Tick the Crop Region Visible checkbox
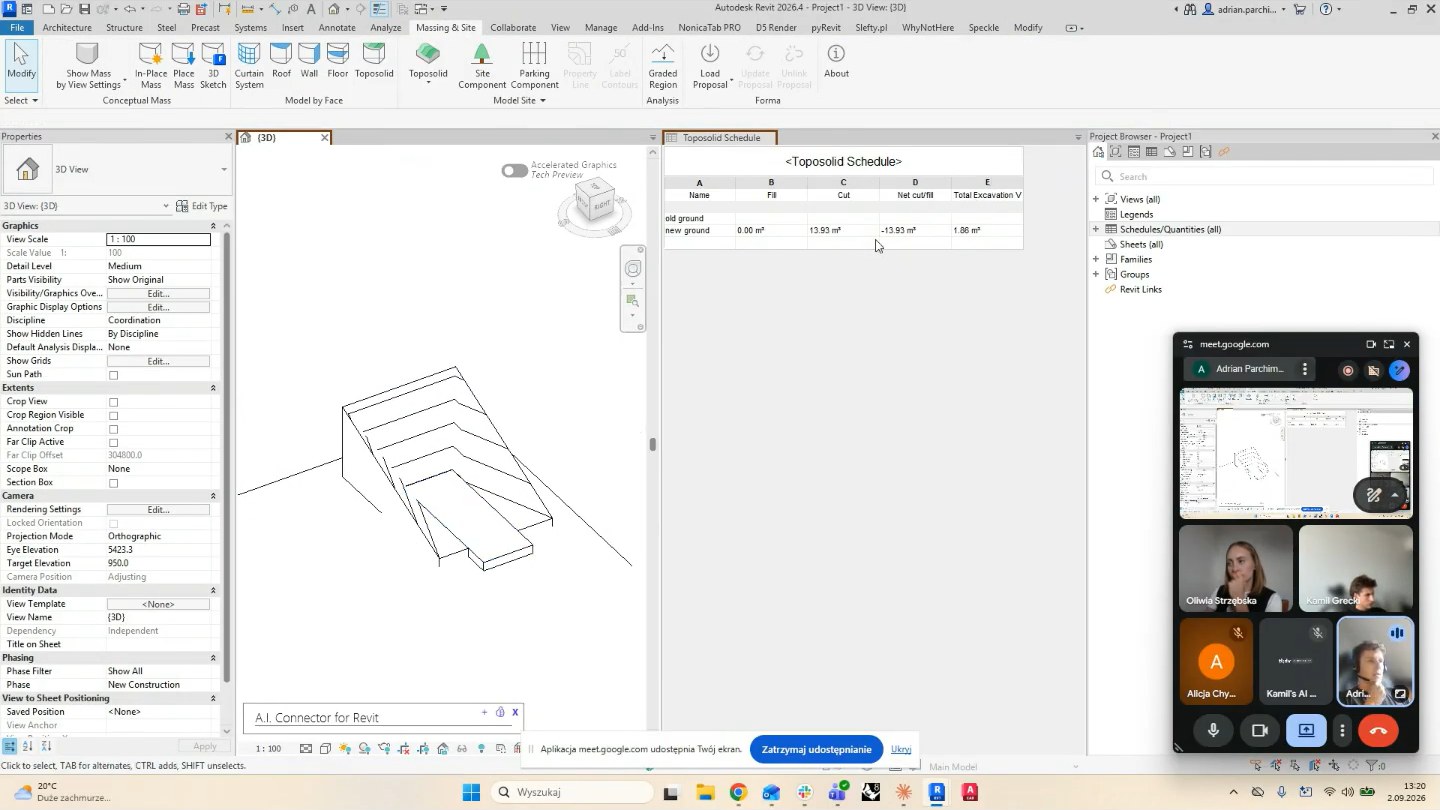The width and height of the screenshot is (1440, 810). pyautogui.click(x=113, y=416)
